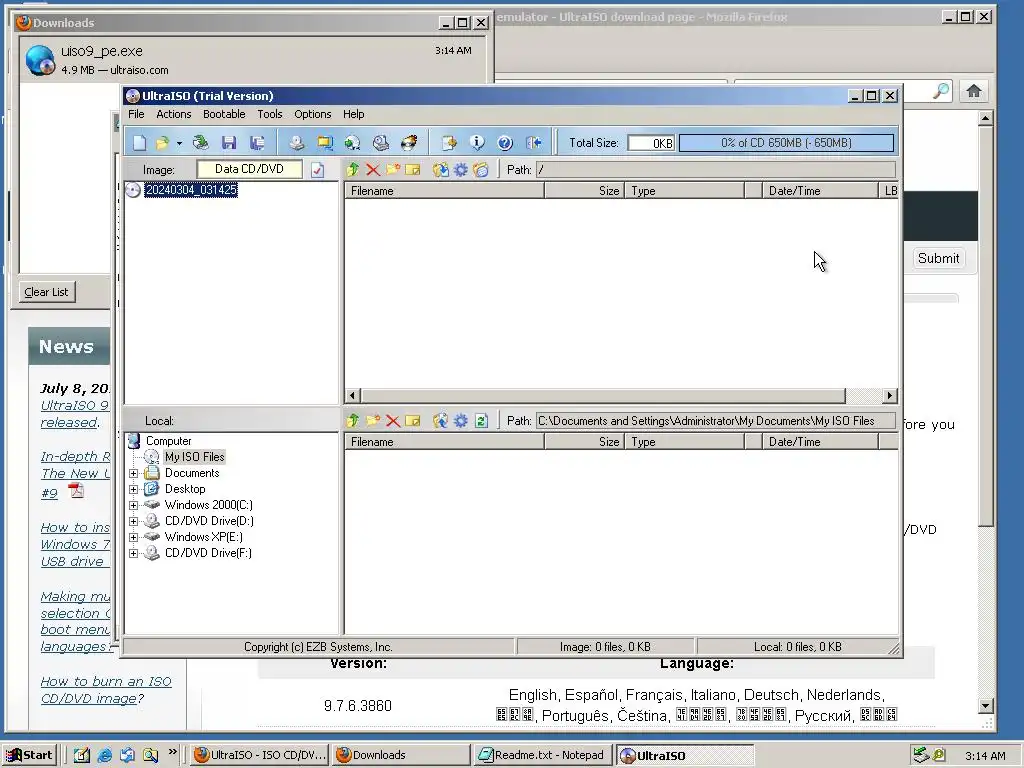Switch to Readme.txt - Notepad taskbar button
This screenshot has width=1024, height=768.
point(542,756)
